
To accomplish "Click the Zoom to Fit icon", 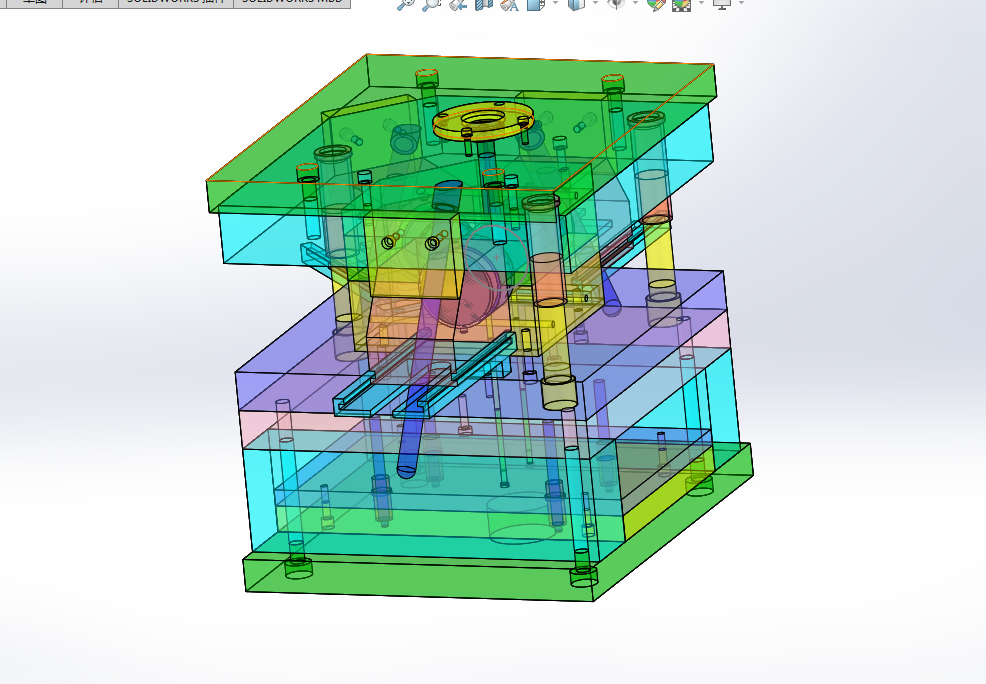I will point(406,4).
